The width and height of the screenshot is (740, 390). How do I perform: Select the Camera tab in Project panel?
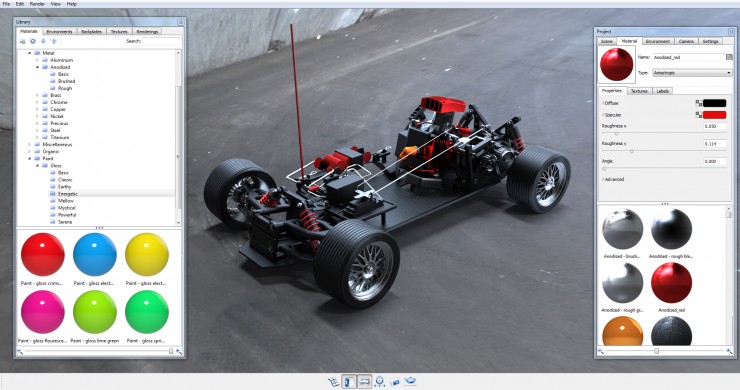pyautogui.click(x=686, y=42)
